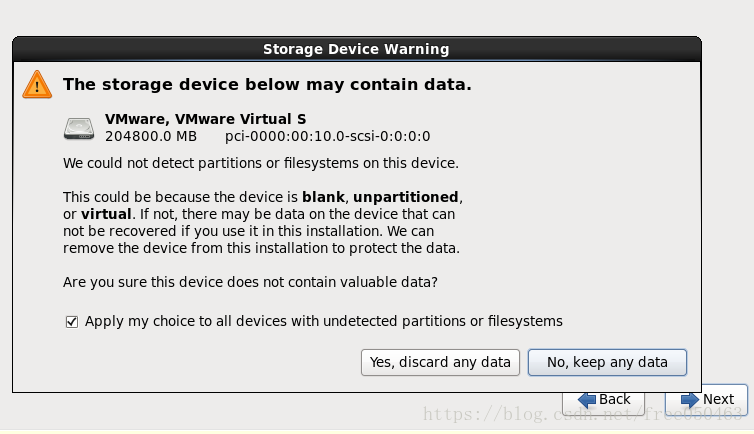Select the VMware hard drive icon
754x434 pixels.
pos(79,128)
